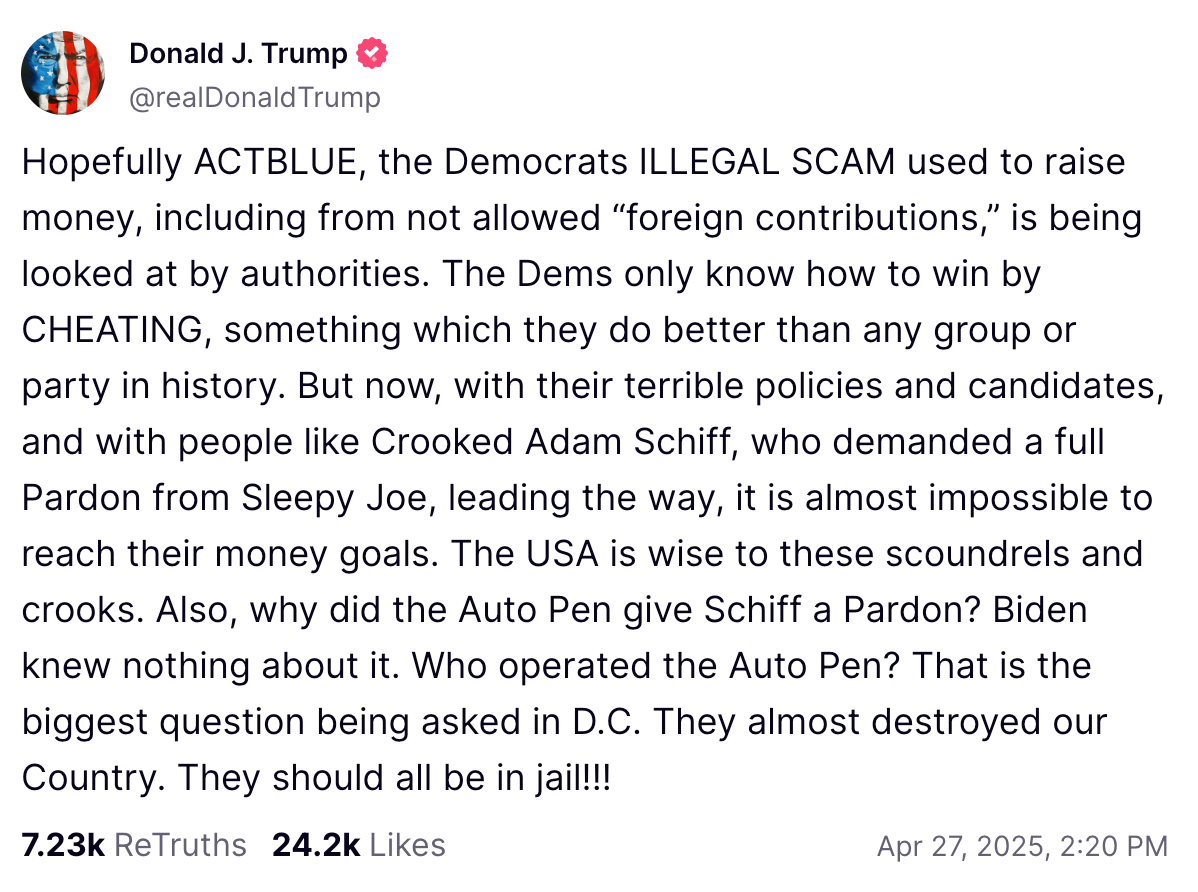Click the Likes label
Image resolution: width=1198 pixels, height=892 pixels.
pyautogui.click(x=407, y=845)
